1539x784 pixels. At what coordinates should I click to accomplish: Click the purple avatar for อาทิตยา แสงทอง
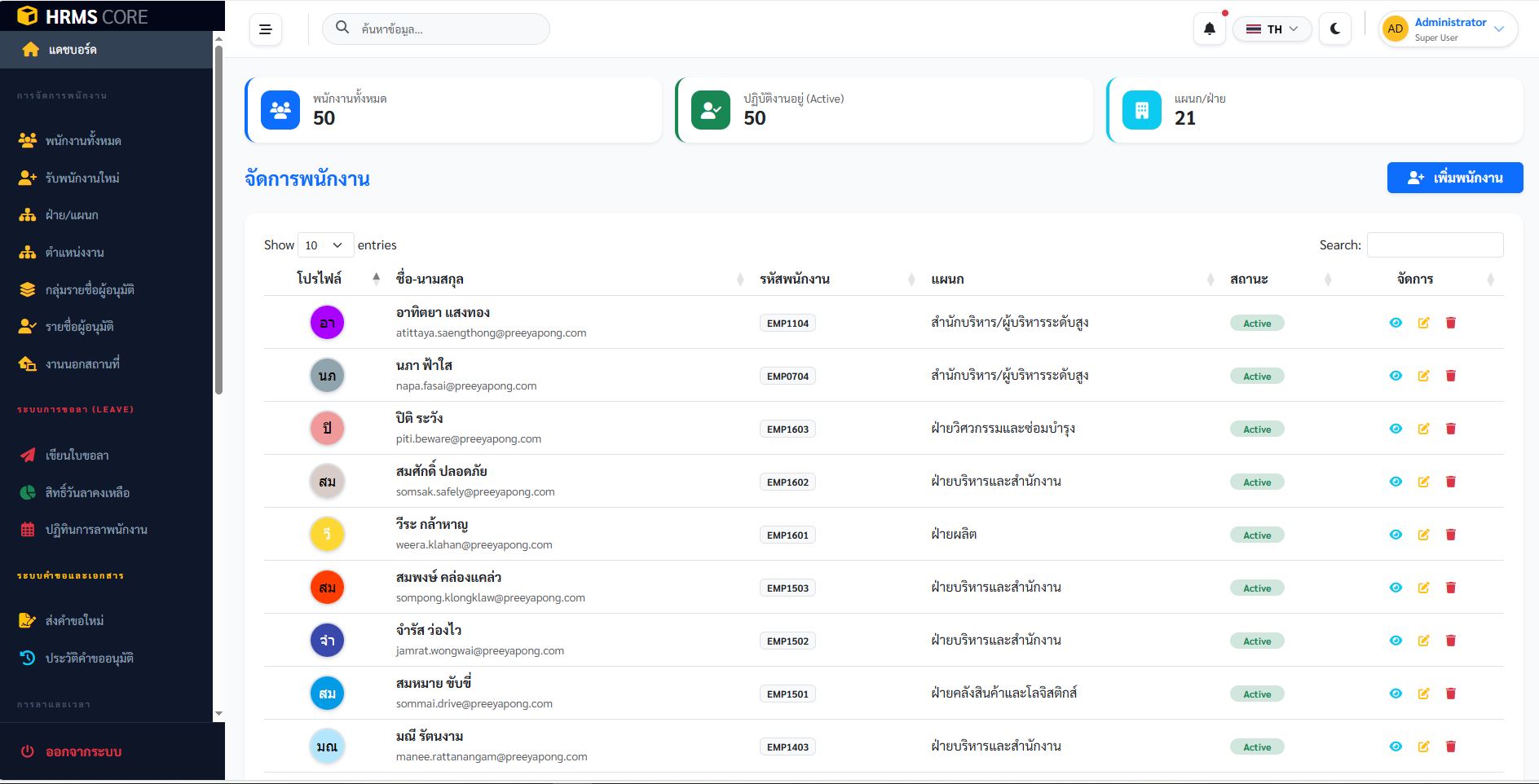click(x=327, y=323)
